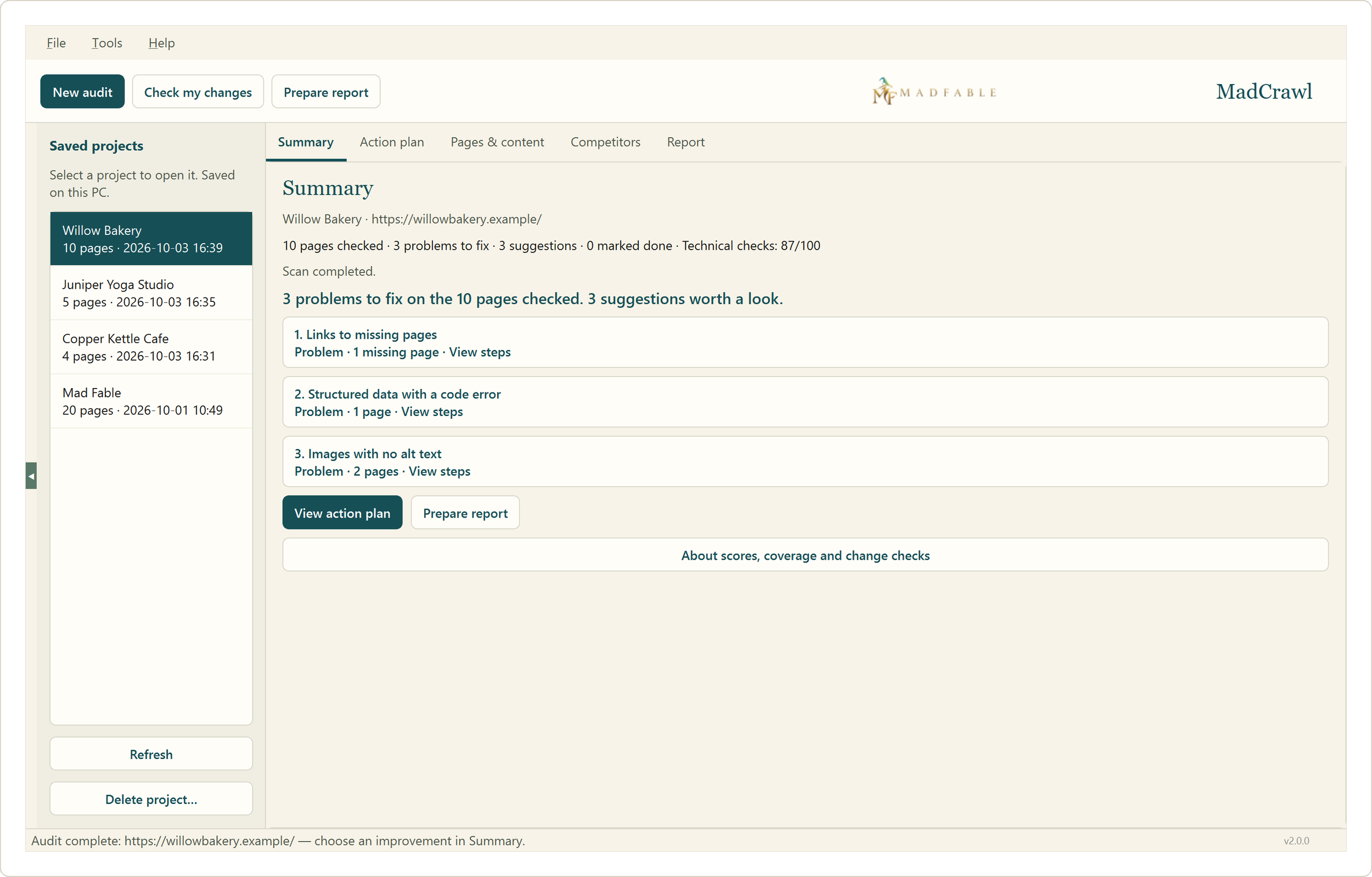The width and height of the screenshot is (1372, 877).
Task: Open the Help menu
Action: point(161,43)
